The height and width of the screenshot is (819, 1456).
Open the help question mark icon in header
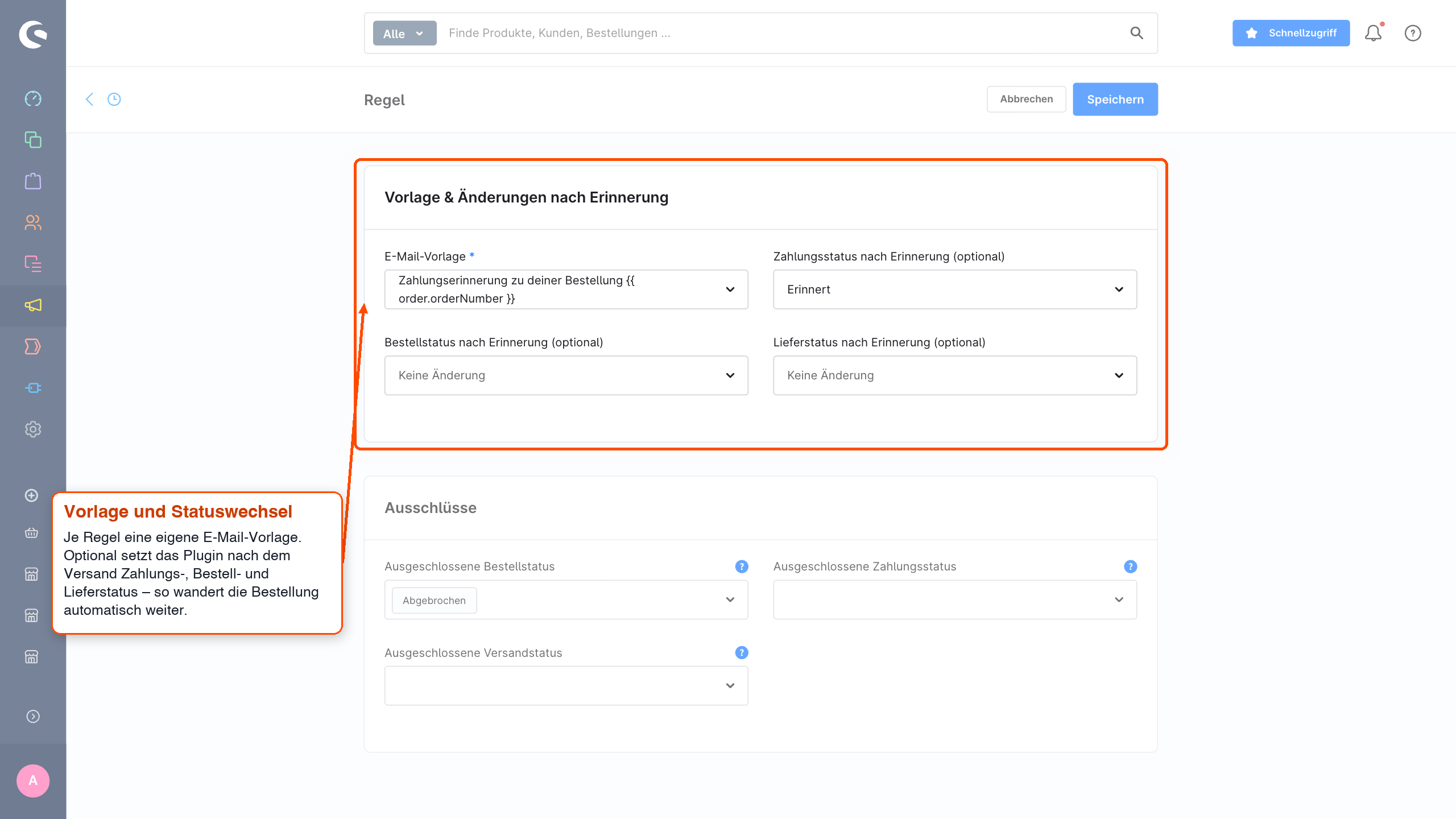pyautogui.click(x=1413, y=33)
